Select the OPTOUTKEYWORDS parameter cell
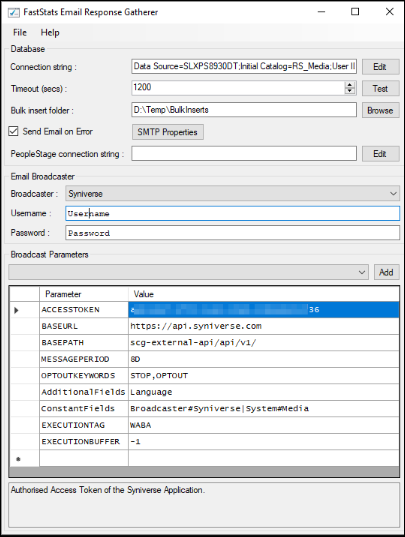This screenshot has height=537, width=405. (84, 376)
